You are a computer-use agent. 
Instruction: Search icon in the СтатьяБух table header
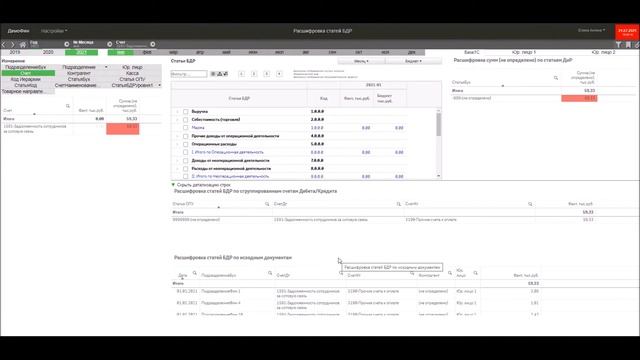[x=556, y=78]
